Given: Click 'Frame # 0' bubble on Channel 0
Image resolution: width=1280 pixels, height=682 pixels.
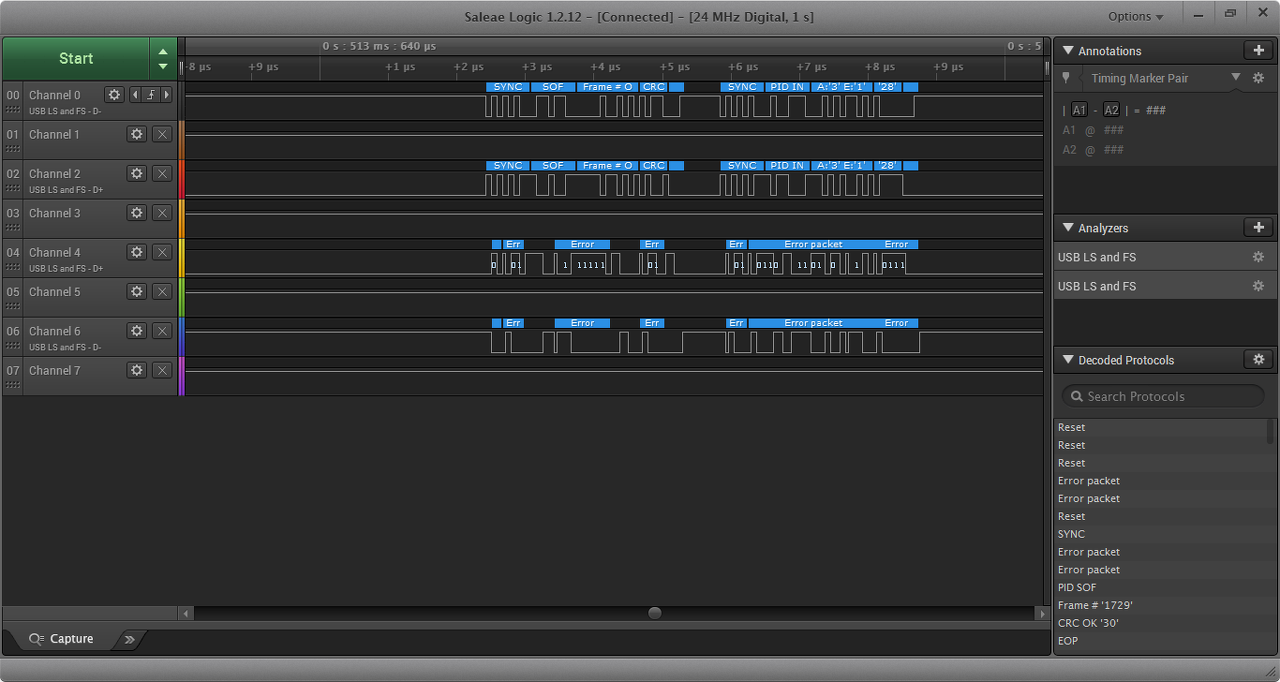Looking at the screenshot, I should 607,87.
